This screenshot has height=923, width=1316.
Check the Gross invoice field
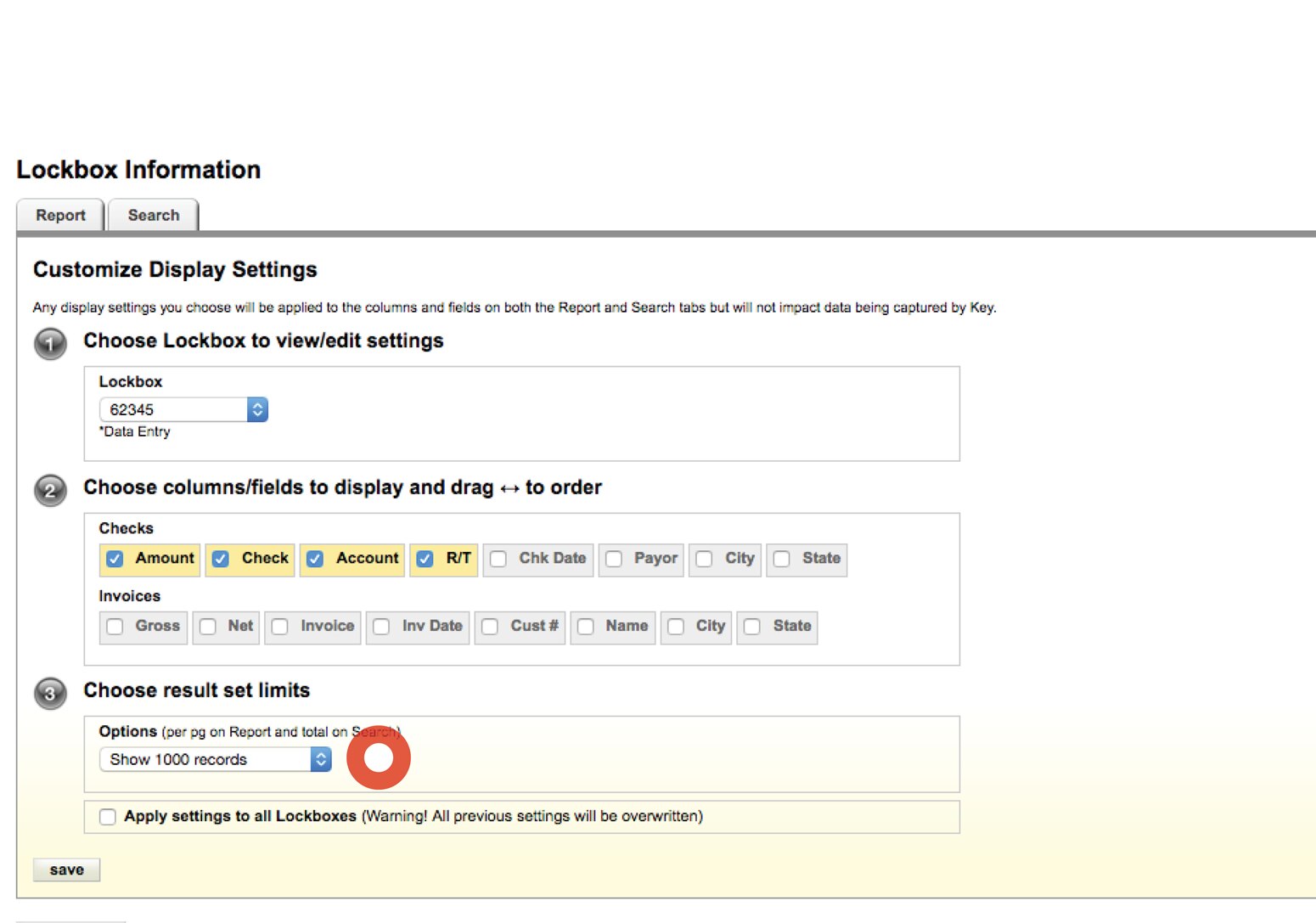[115, 627]
